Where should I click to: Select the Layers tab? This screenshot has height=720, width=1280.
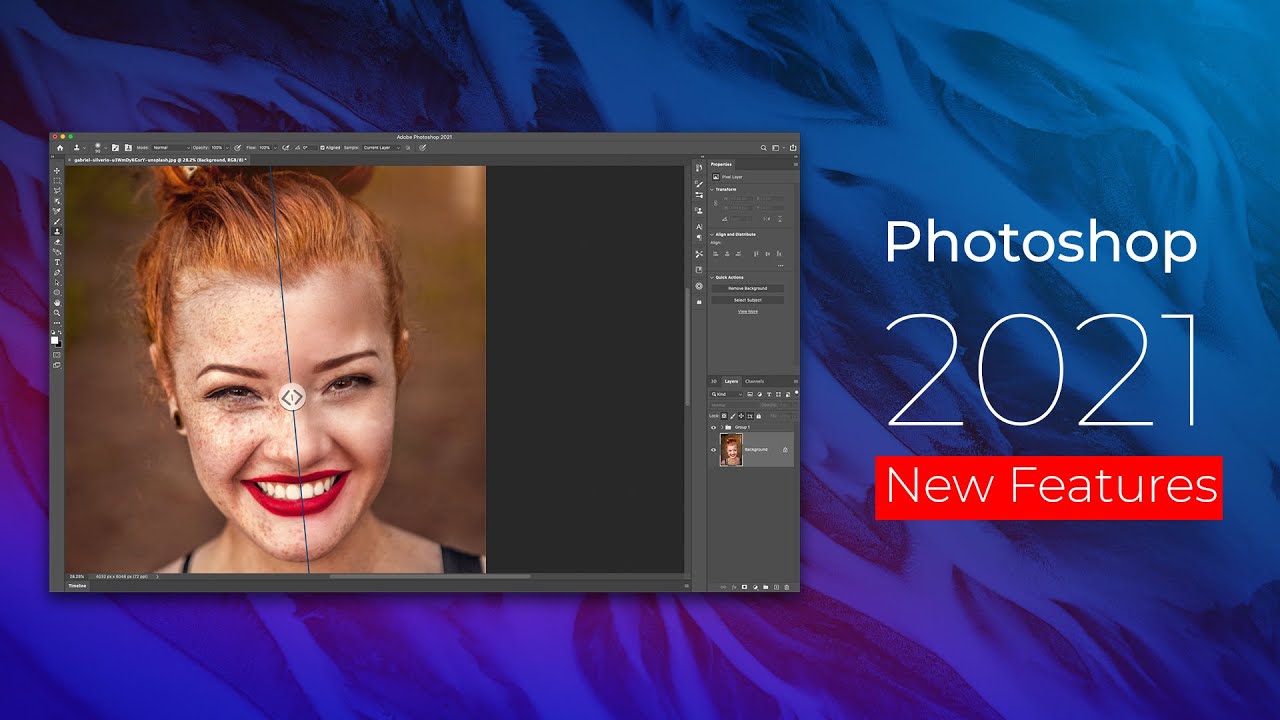(x=731, y=382)
